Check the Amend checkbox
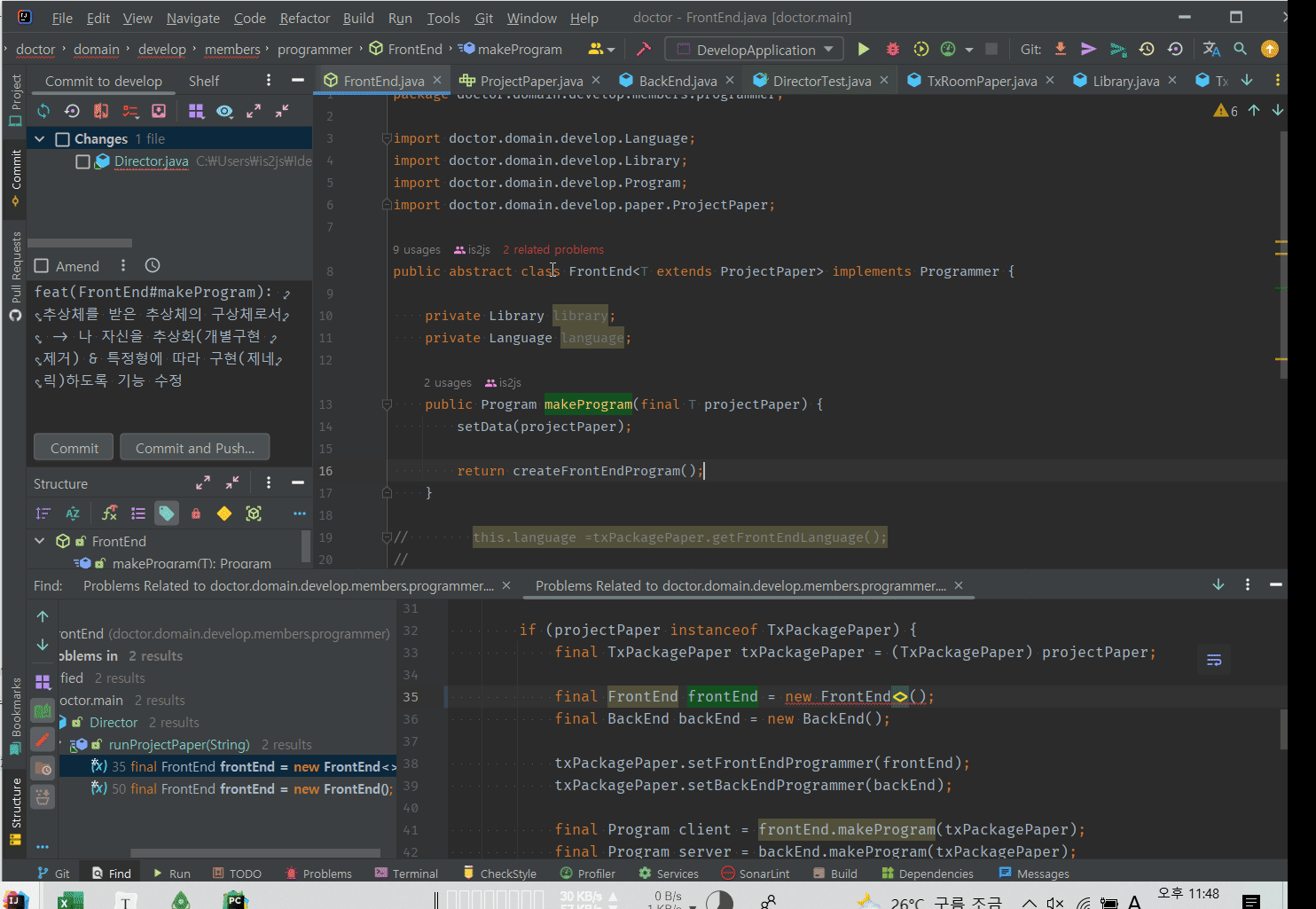 [42, 266]
